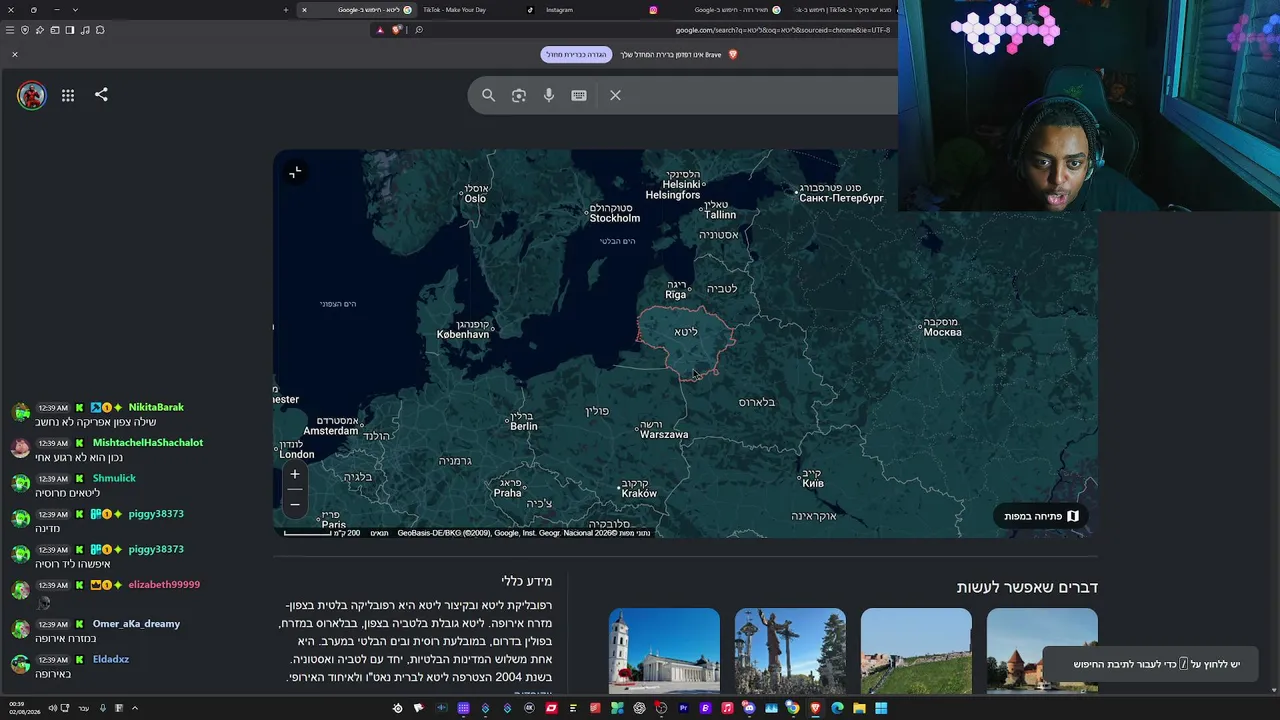Open the Brave hamburger menu
1280x720 pixels.
pyautogui.click(x=10, y=30)
